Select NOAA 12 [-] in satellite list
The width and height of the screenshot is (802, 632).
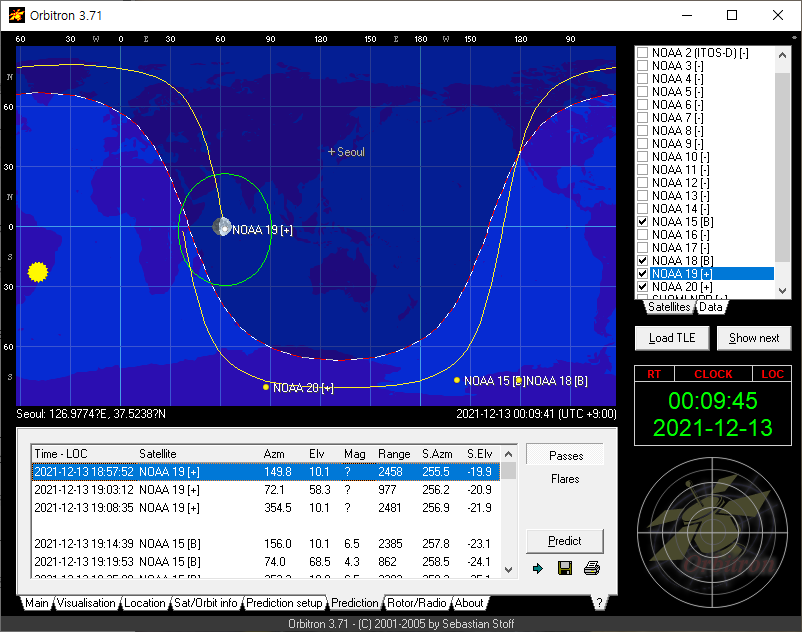[680, 183]
